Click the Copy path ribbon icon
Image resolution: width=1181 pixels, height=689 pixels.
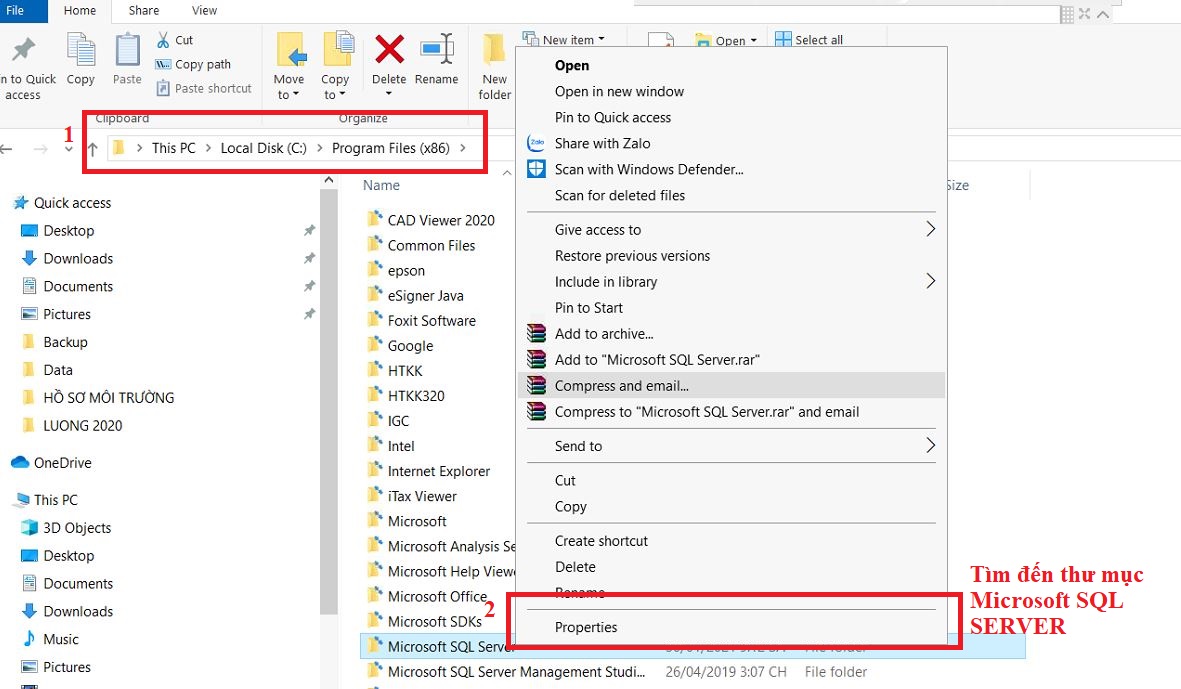[163, 65]
